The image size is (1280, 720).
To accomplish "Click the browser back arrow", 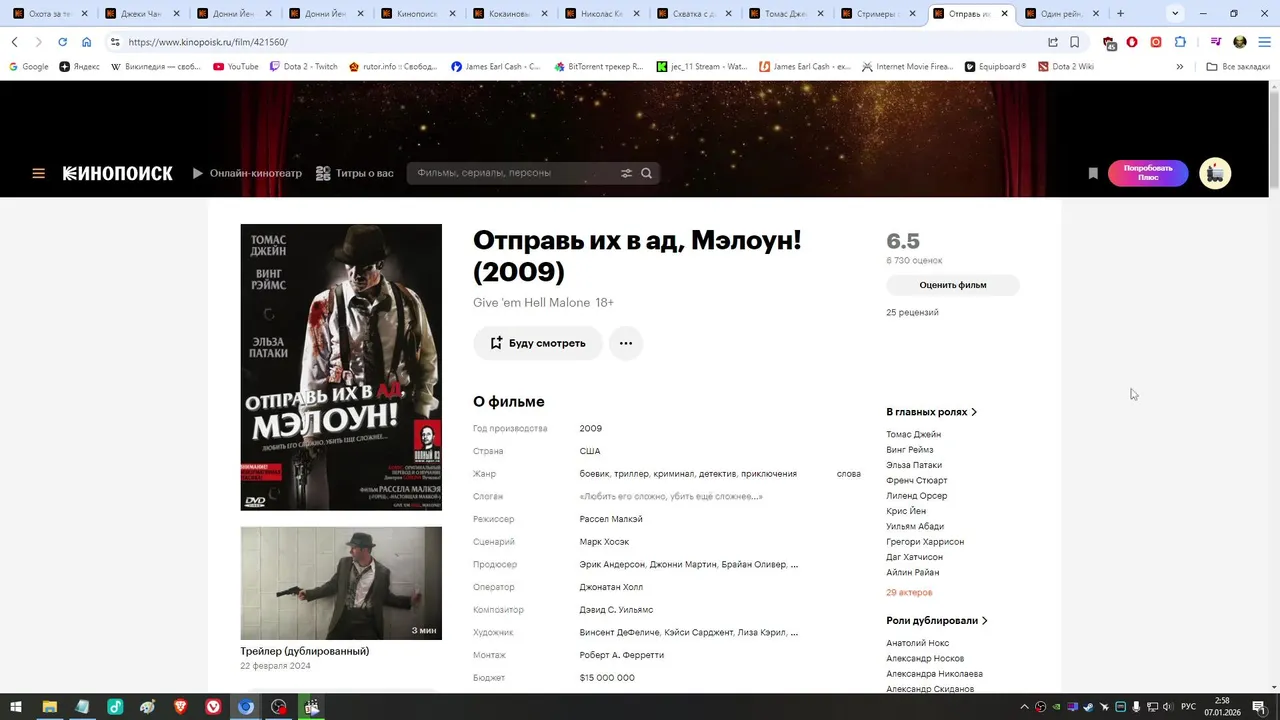I will 14,42.
